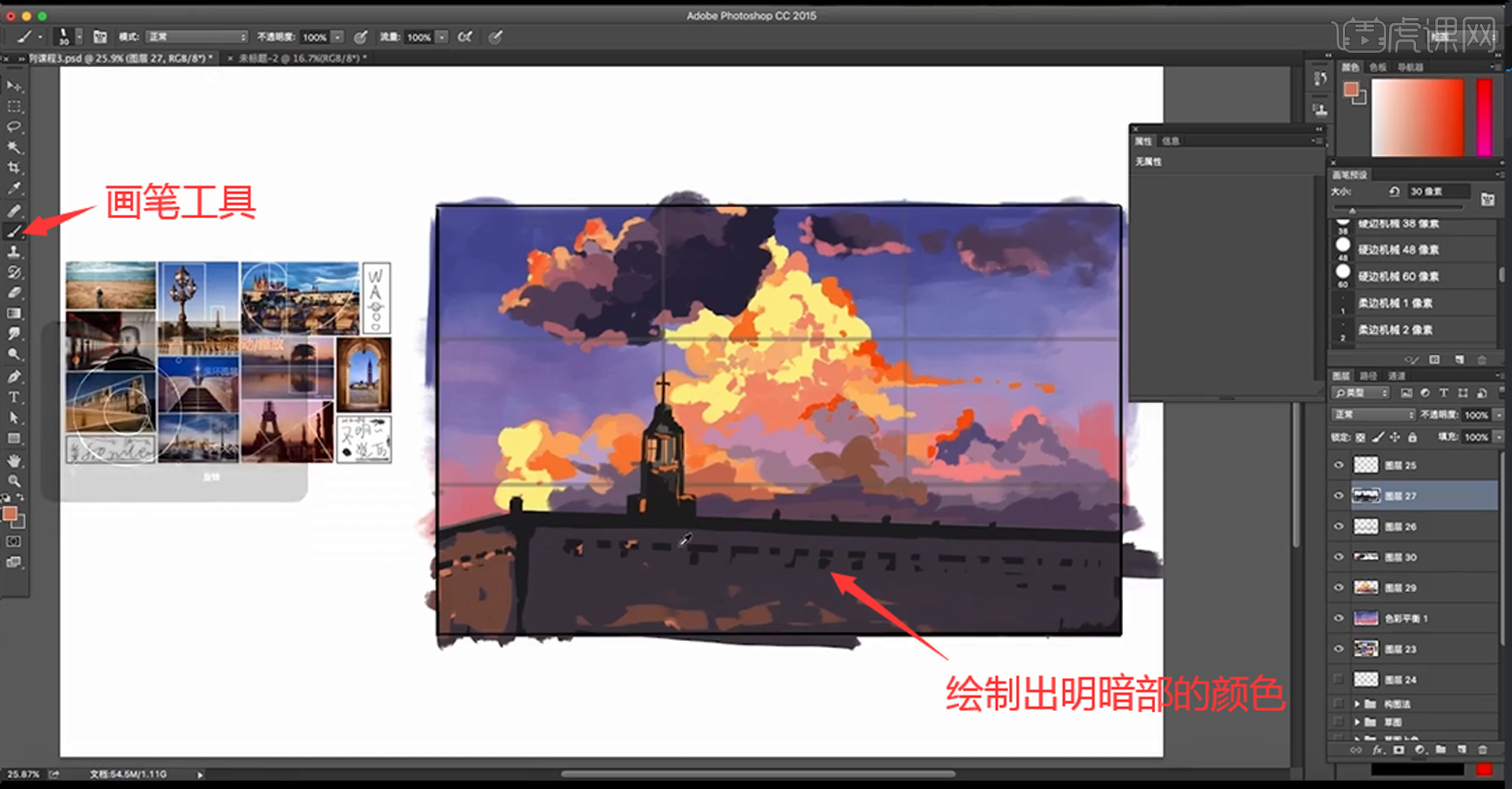Expand the 草图 layer group
Viewport: 1512px width, 789px height.
tap(1357, 722)
